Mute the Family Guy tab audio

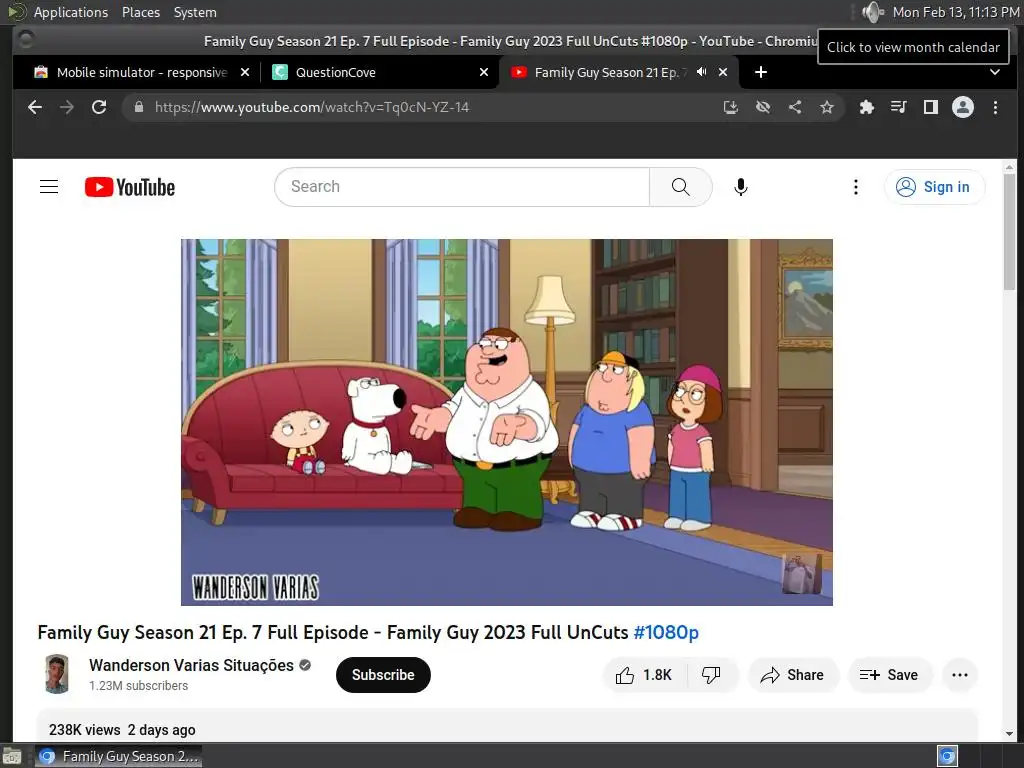pyautogui.click(x=701, y=72)
